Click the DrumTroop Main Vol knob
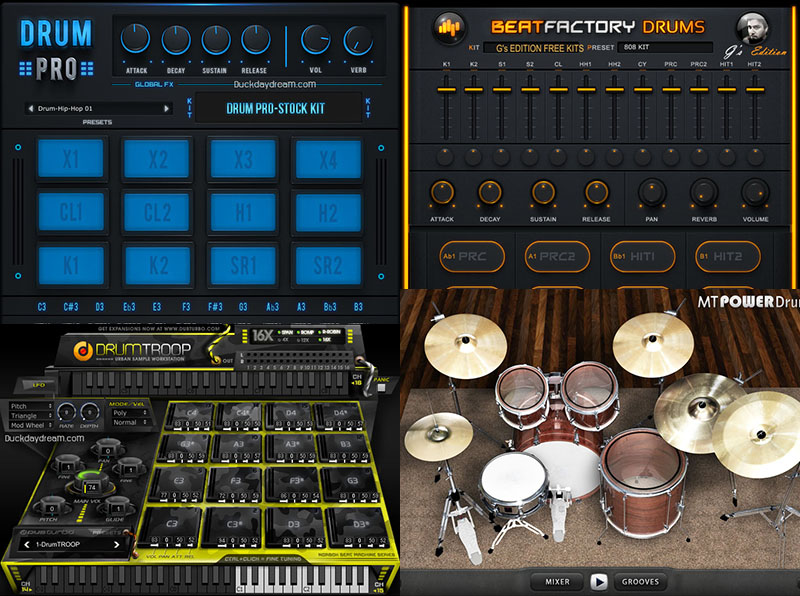The image size is (800, 596). click(91, 482)
